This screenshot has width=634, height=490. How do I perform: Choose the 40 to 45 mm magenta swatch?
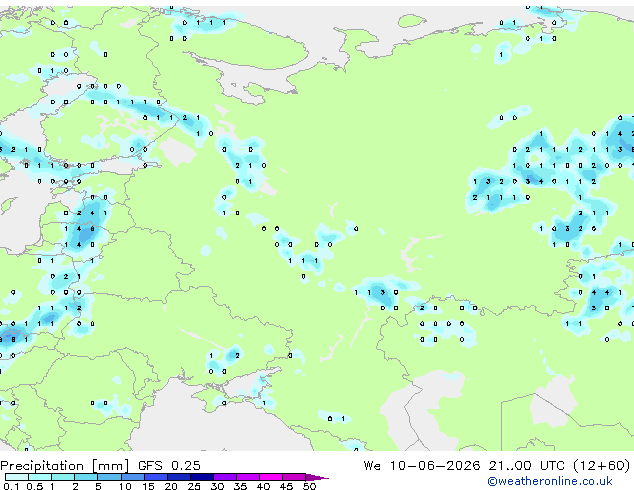(x=271, y=477)
